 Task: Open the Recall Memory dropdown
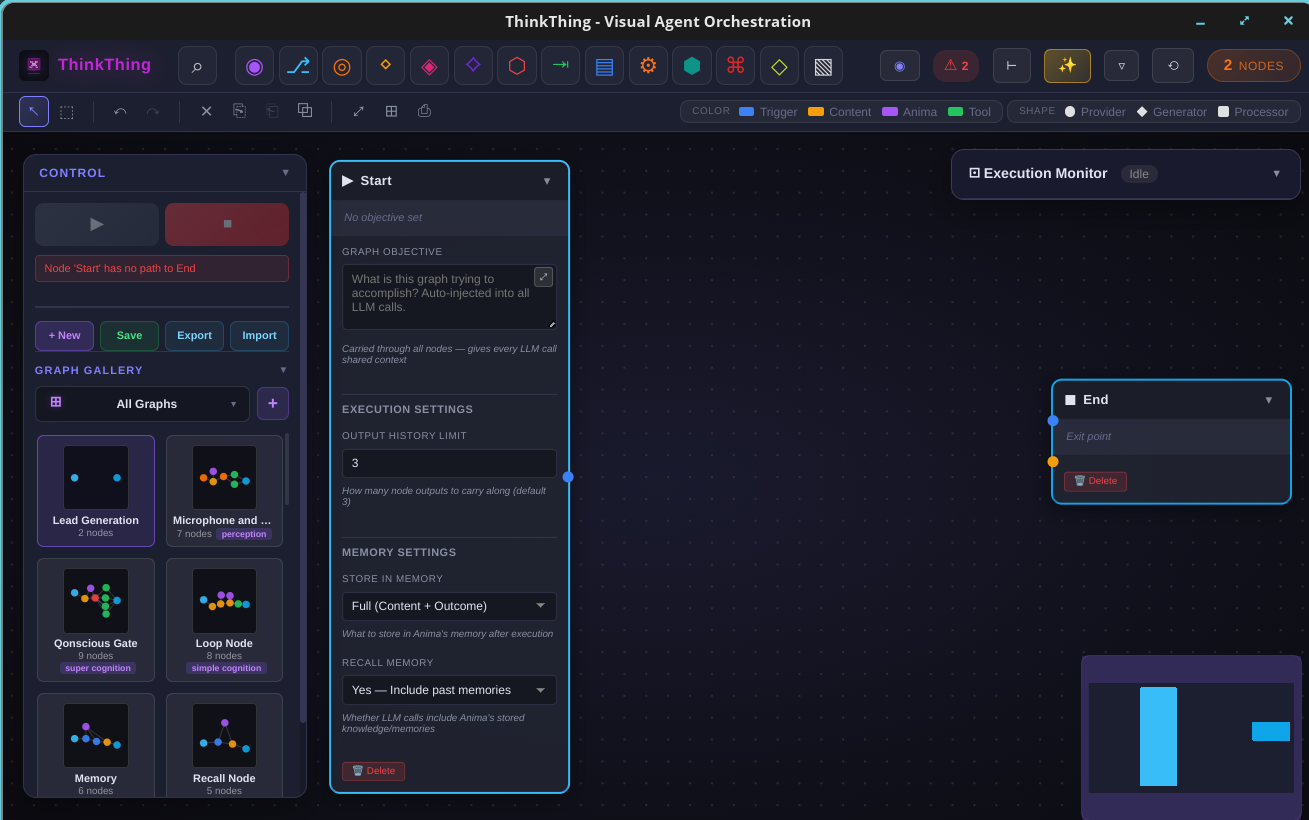449,690
